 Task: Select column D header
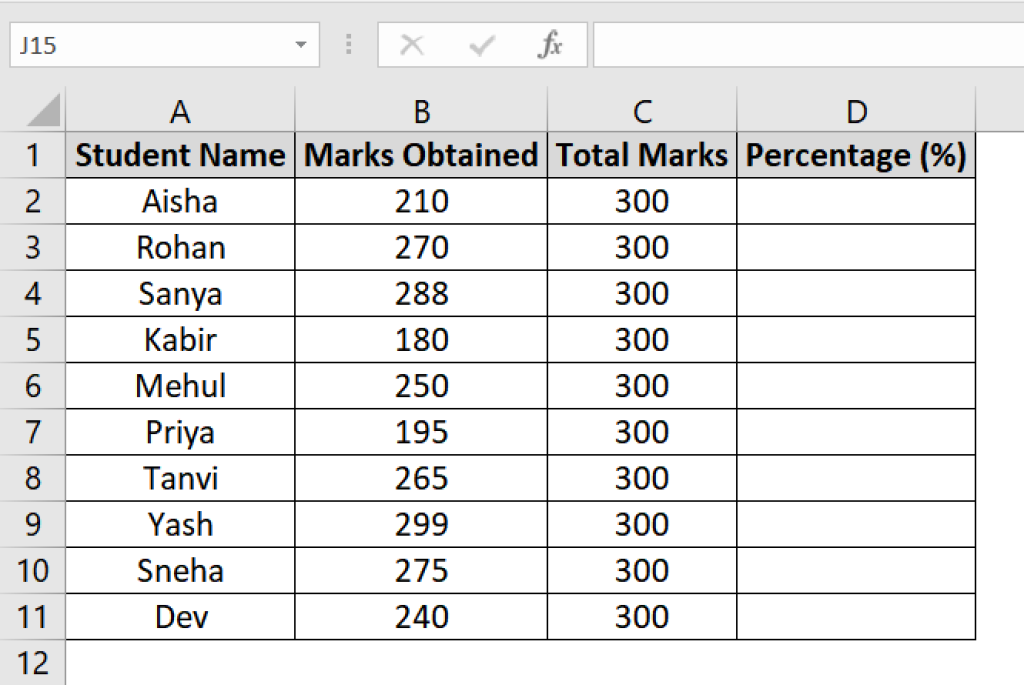pyautogui.click(x=856, y=111)
